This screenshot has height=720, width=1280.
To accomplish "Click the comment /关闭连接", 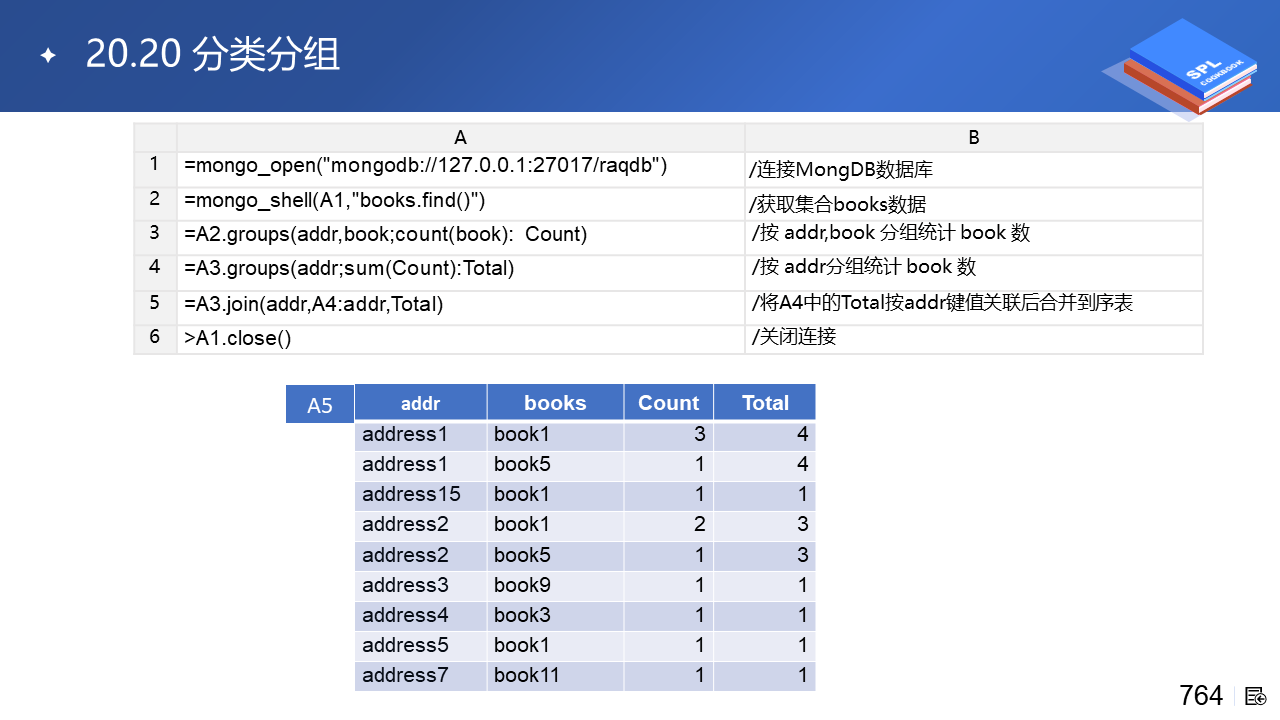I will pos(794,337).
